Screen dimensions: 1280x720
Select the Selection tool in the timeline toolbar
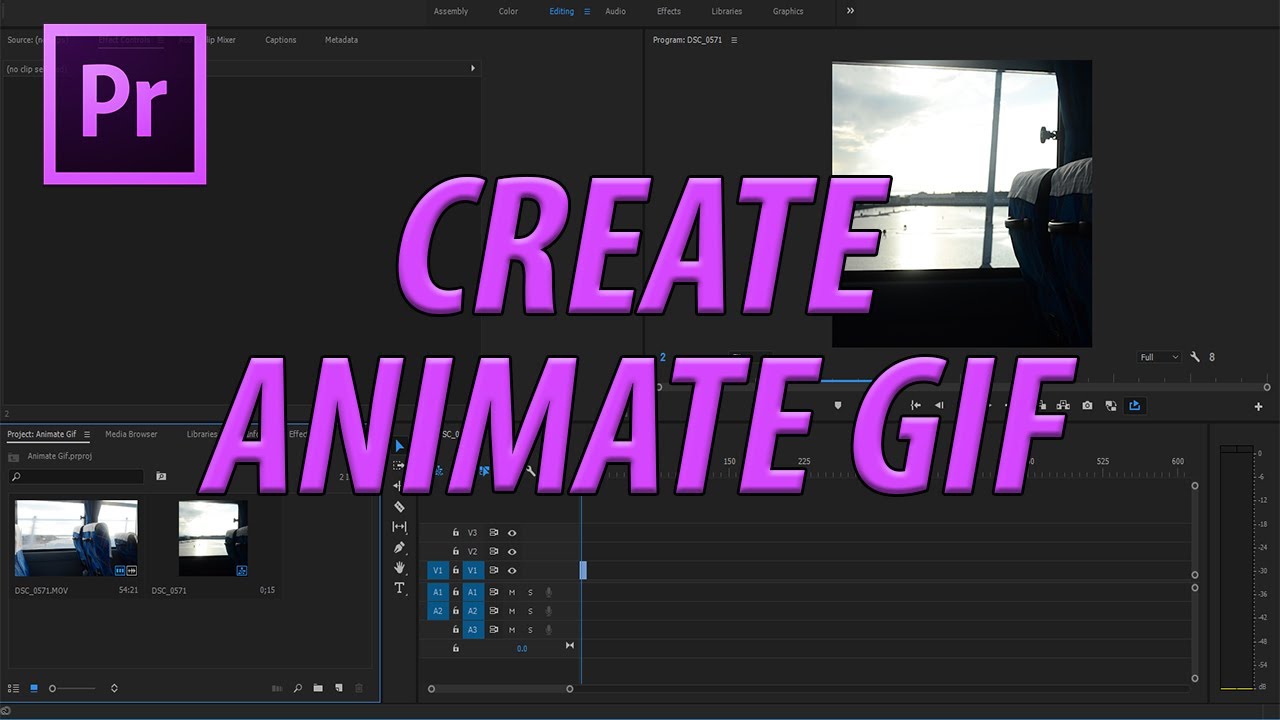[x=399, y=444]
